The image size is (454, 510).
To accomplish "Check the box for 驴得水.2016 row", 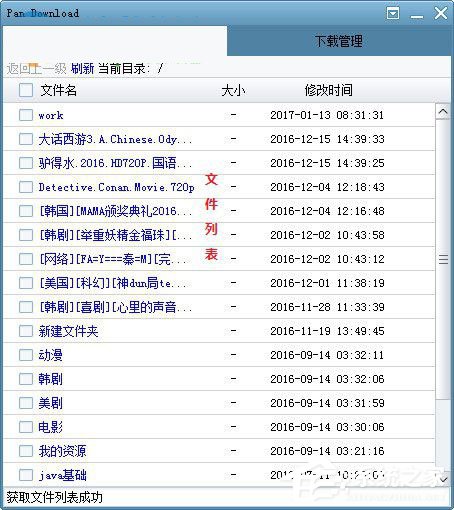I will 26,163.
